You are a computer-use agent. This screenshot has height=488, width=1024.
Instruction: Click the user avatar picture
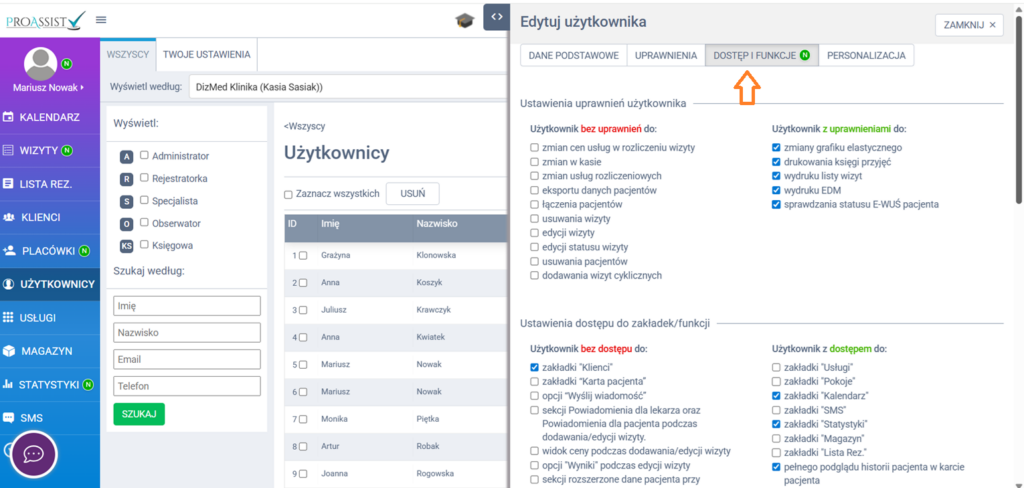40,64
